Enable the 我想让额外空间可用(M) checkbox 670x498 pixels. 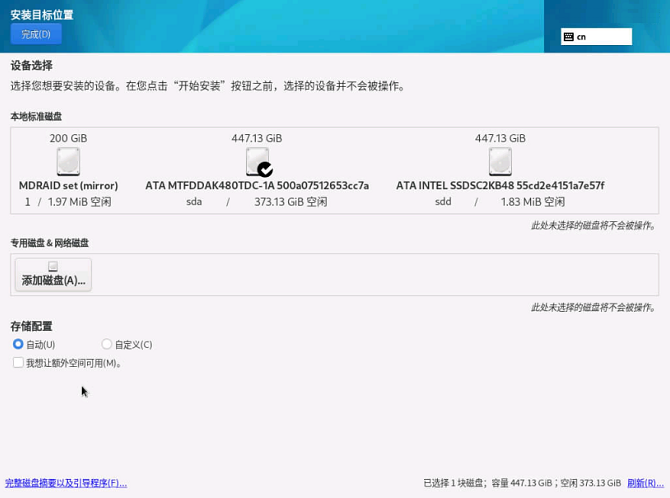(18, 363)
